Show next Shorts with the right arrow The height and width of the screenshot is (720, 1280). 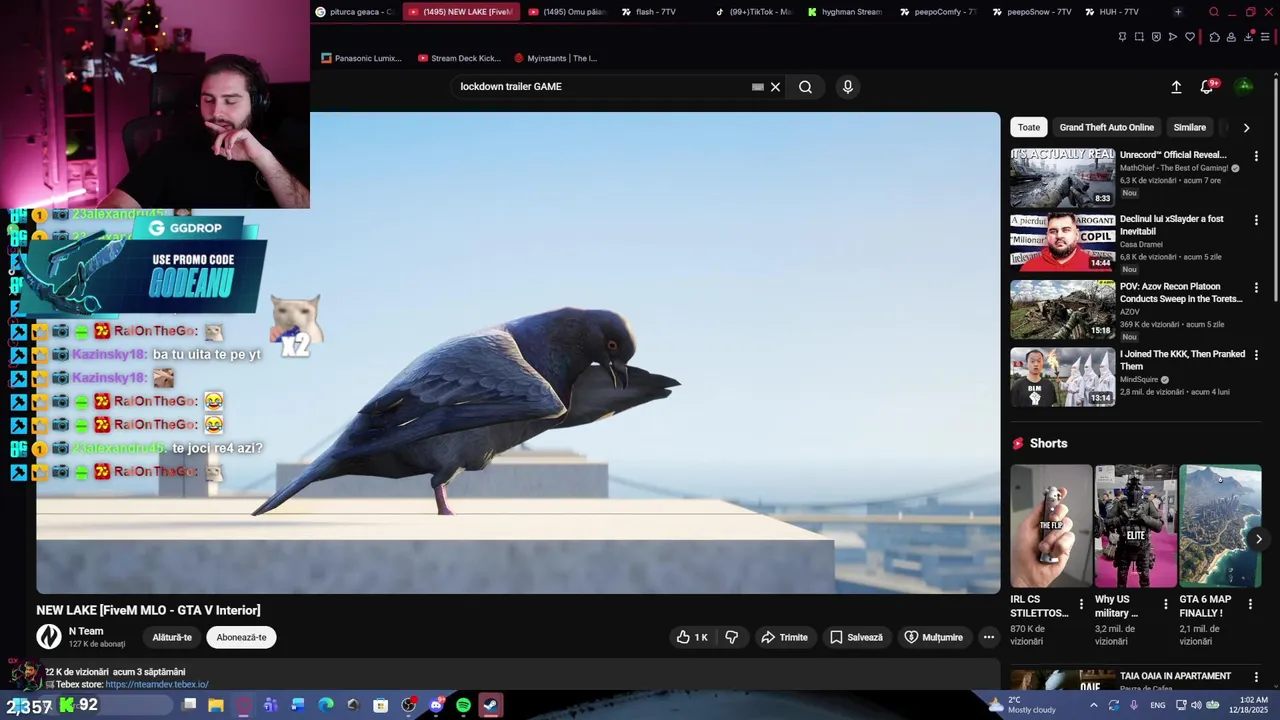1259,539
